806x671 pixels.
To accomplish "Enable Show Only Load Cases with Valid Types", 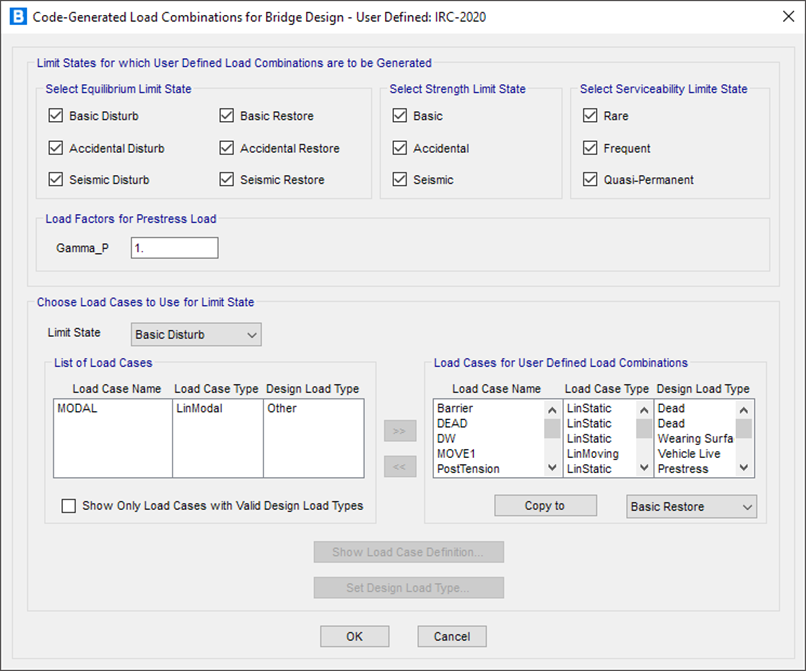I will (69, 506).
